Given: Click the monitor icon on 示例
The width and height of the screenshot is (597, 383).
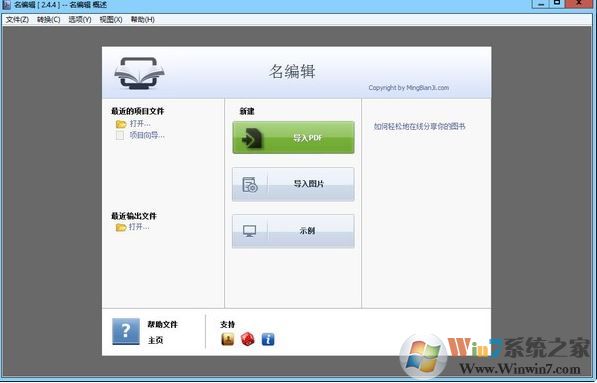Looking at the screenshot, I should (249, 231).
